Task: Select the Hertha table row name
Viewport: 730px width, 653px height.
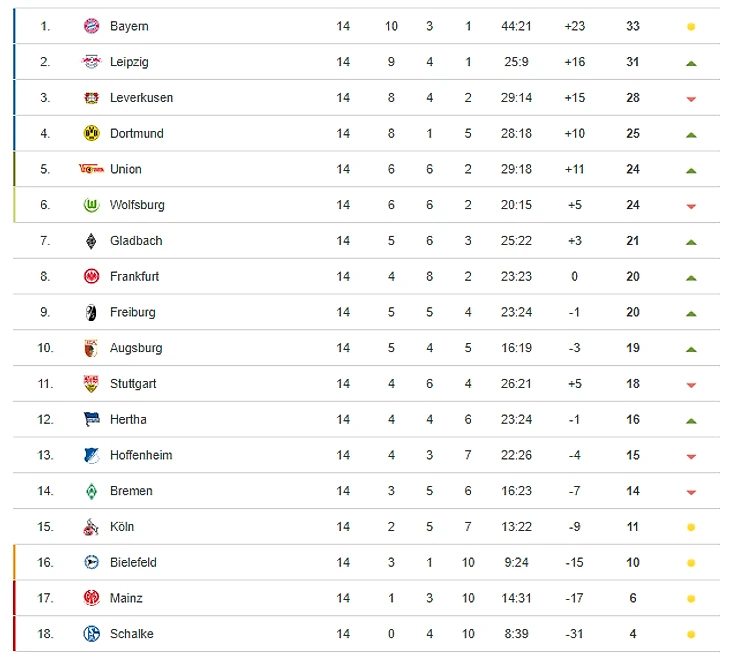Action: tap(128, 419)
